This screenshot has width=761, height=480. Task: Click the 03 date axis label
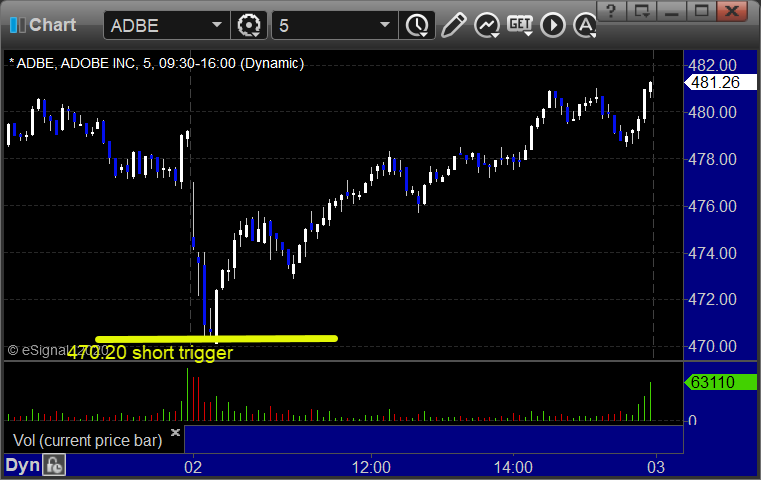[656, 467]
